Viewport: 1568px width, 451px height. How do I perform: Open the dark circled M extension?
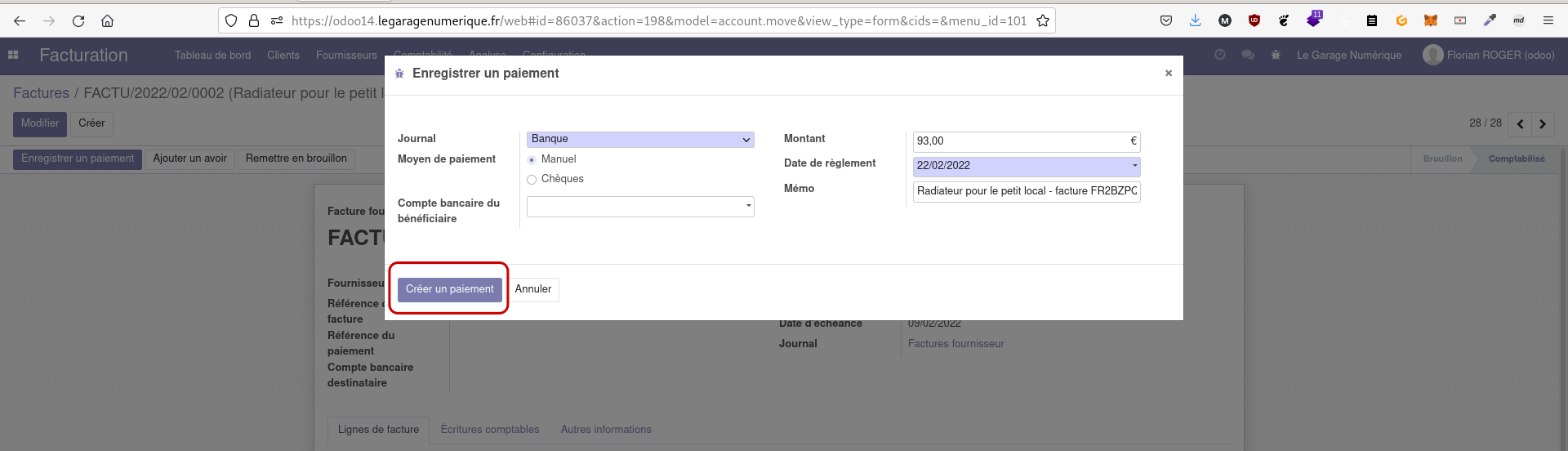(1225, 20)
